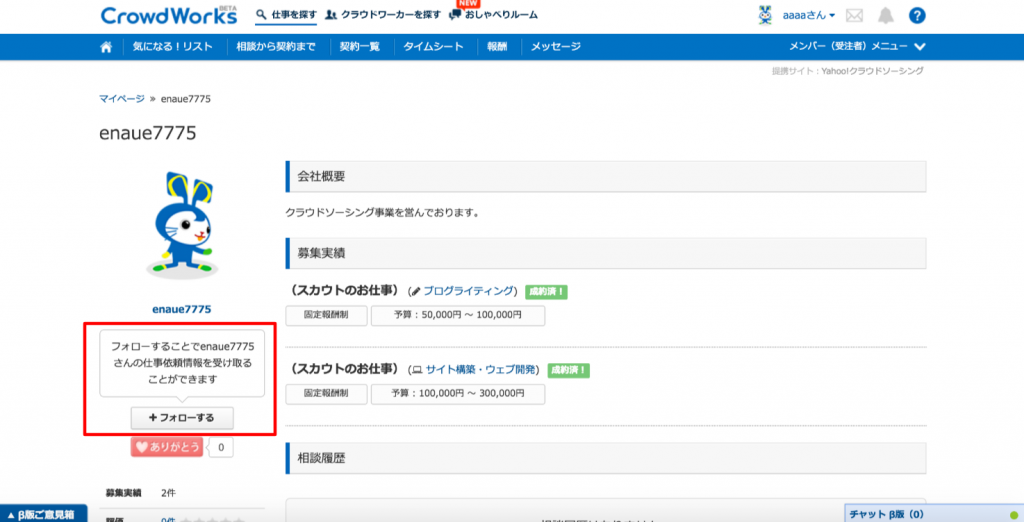
Task: Click the help question mark icon
Action: pos(917,16)
